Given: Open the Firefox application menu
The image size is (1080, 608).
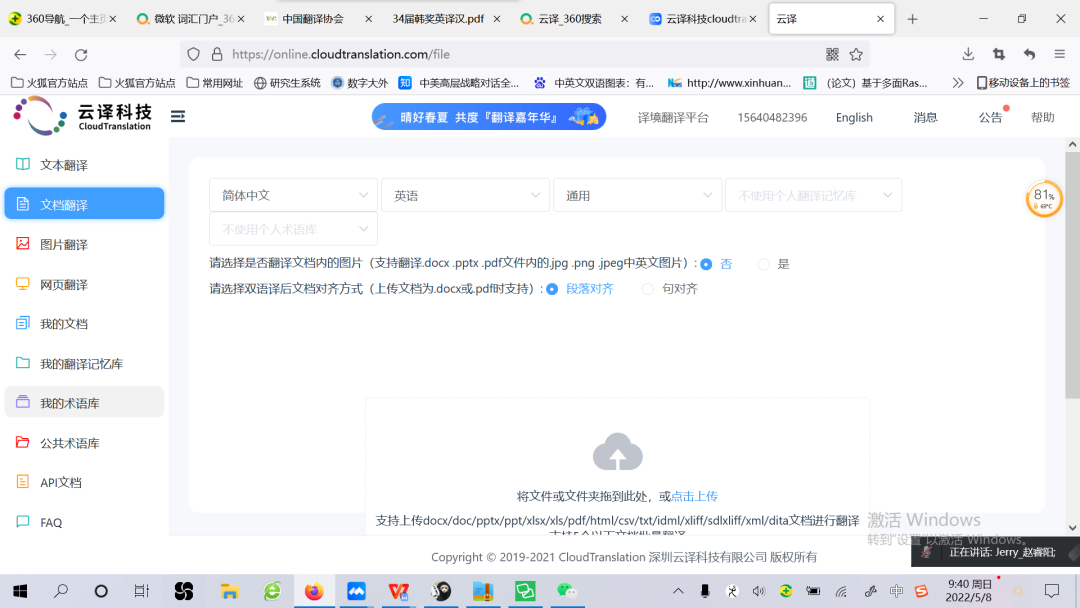Looking at the screenshot, I should 1060,54.
